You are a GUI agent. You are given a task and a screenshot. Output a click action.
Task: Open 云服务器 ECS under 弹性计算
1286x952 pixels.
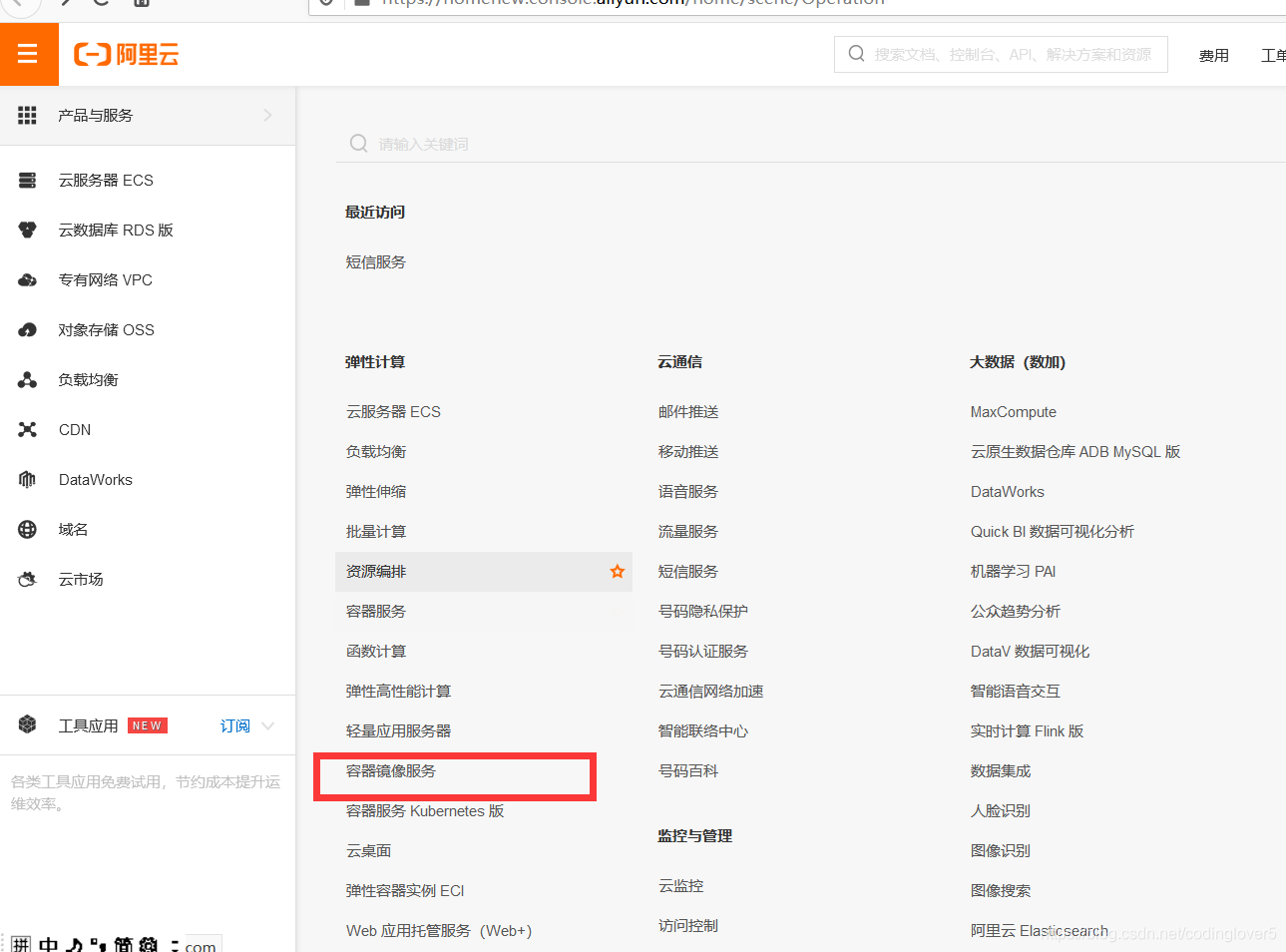point(393,412)
